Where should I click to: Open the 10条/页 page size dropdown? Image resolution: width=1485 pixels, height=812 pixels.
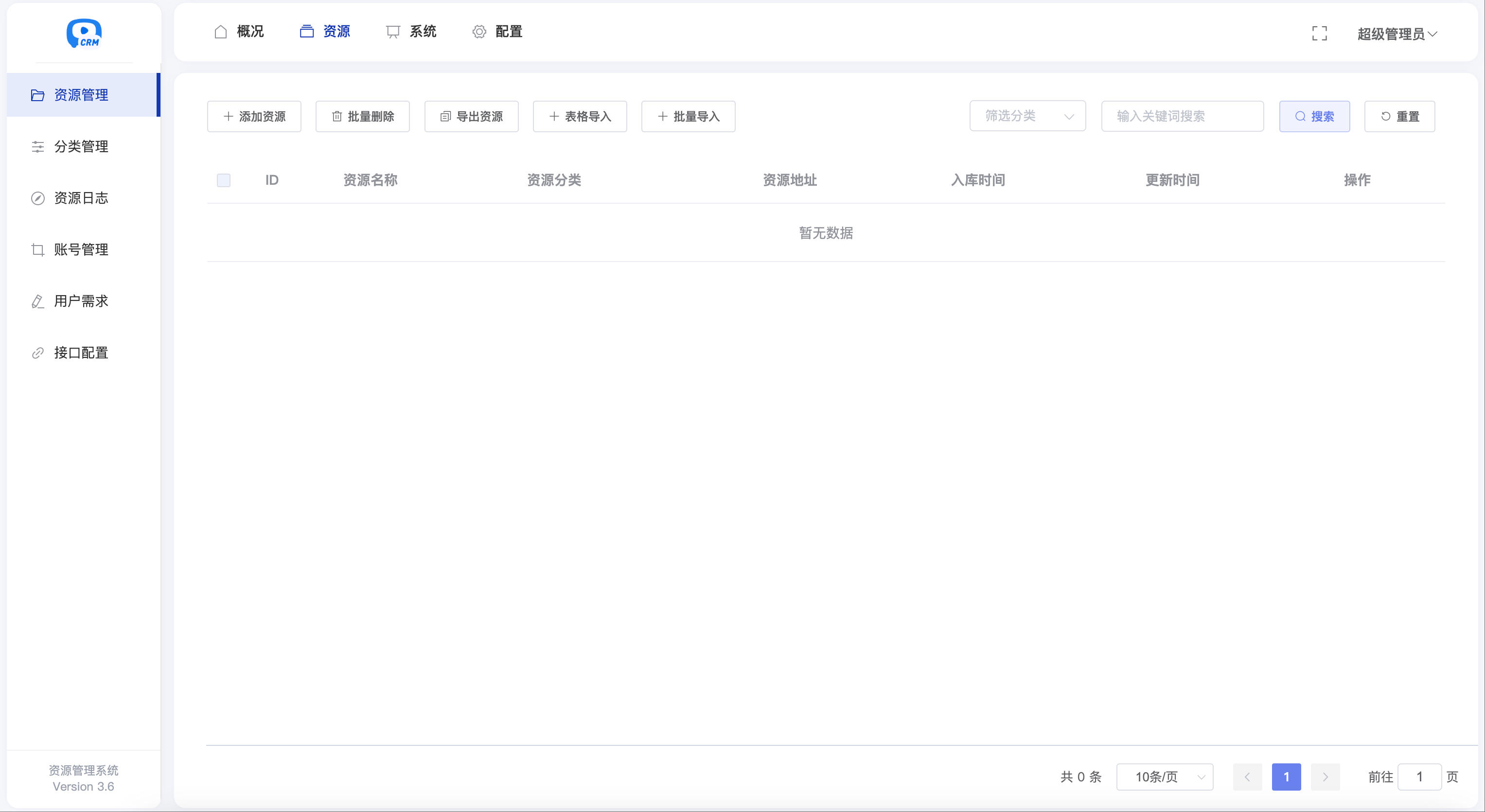click(x=1165, y=777)
